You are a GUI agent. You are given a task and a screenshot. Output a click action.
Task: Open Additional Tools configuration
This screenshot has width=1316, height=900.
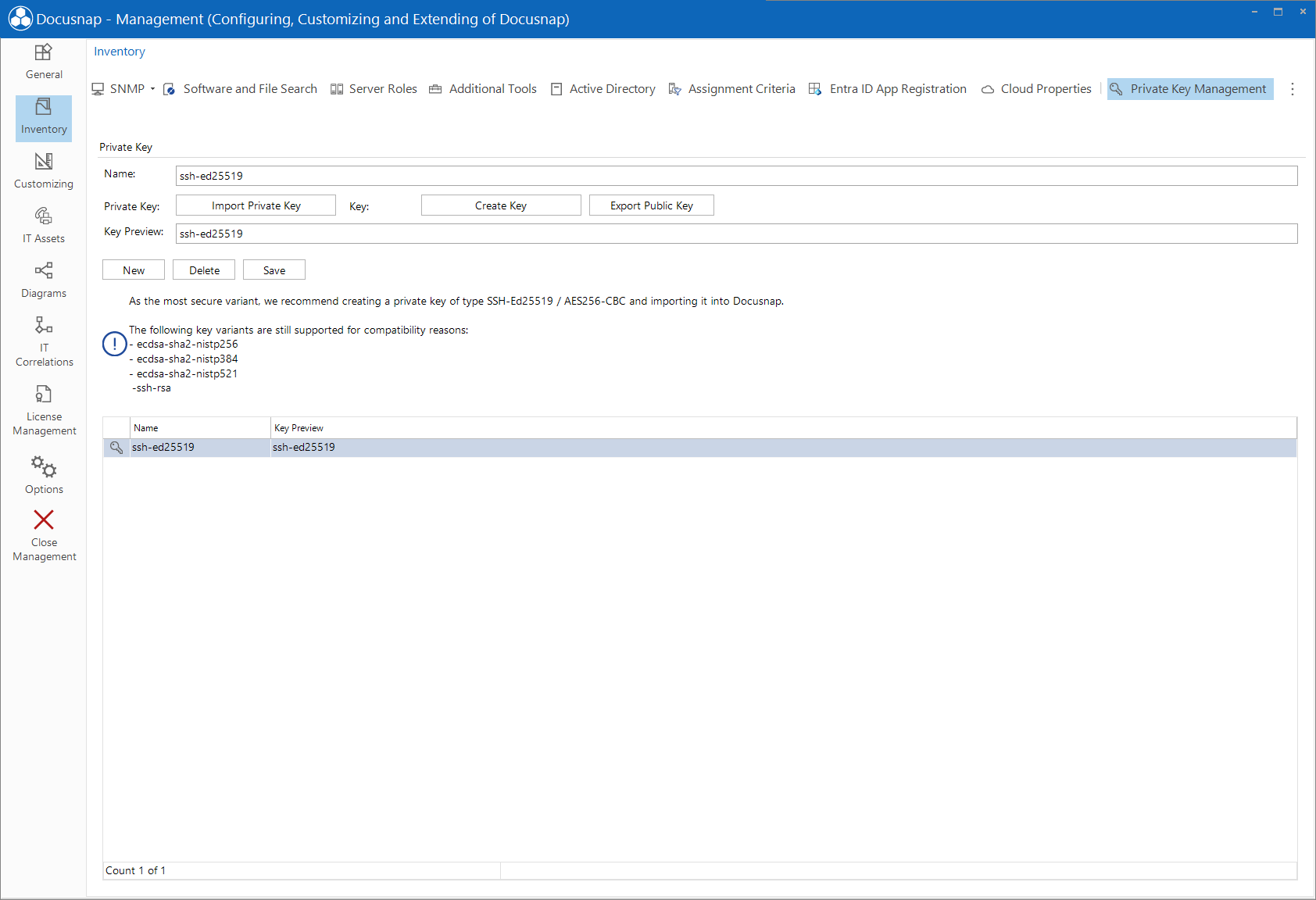(483, 88)
